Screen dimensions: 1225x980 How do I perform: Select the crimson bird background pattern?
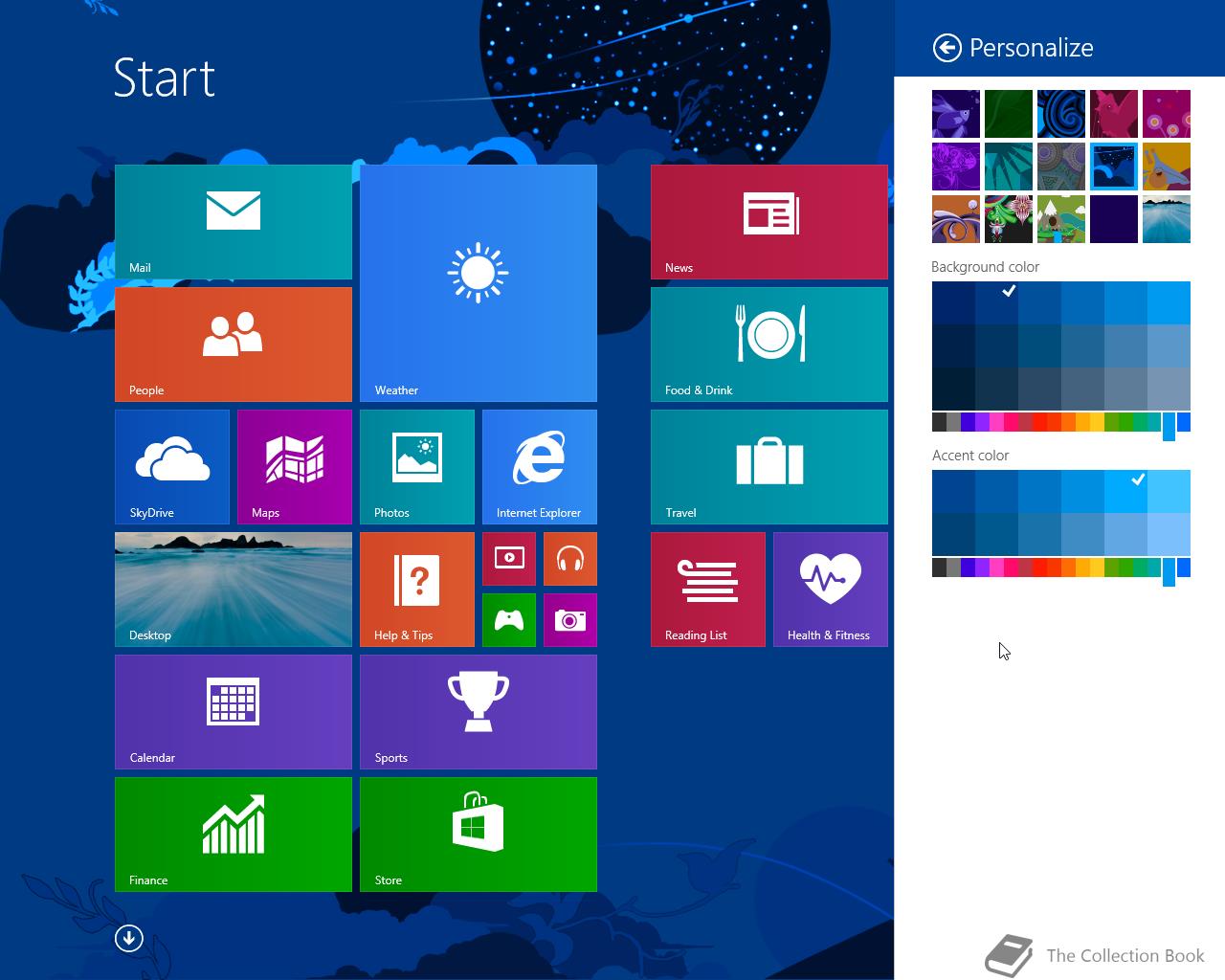[1114, 114]
